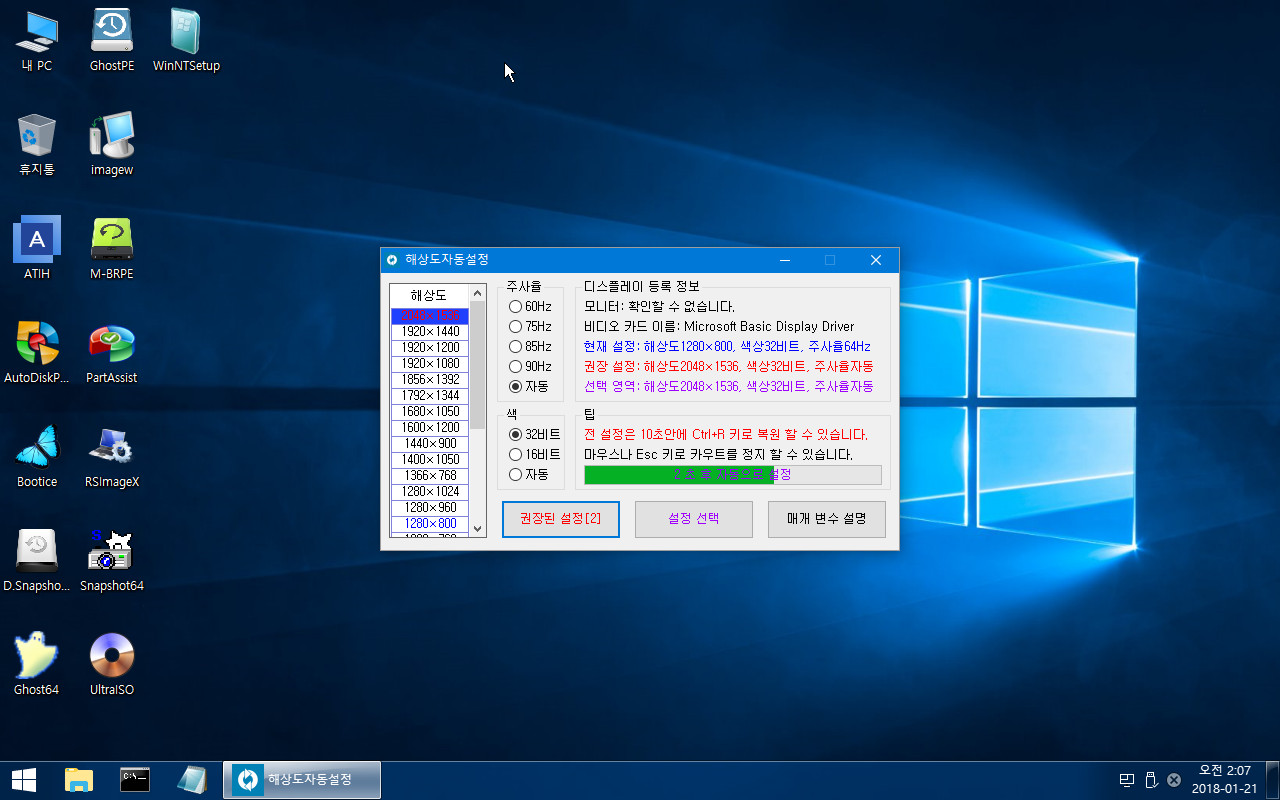
Task: Select the 해상도자동설정 taskbar button
Action: click(x=302, y=779)
